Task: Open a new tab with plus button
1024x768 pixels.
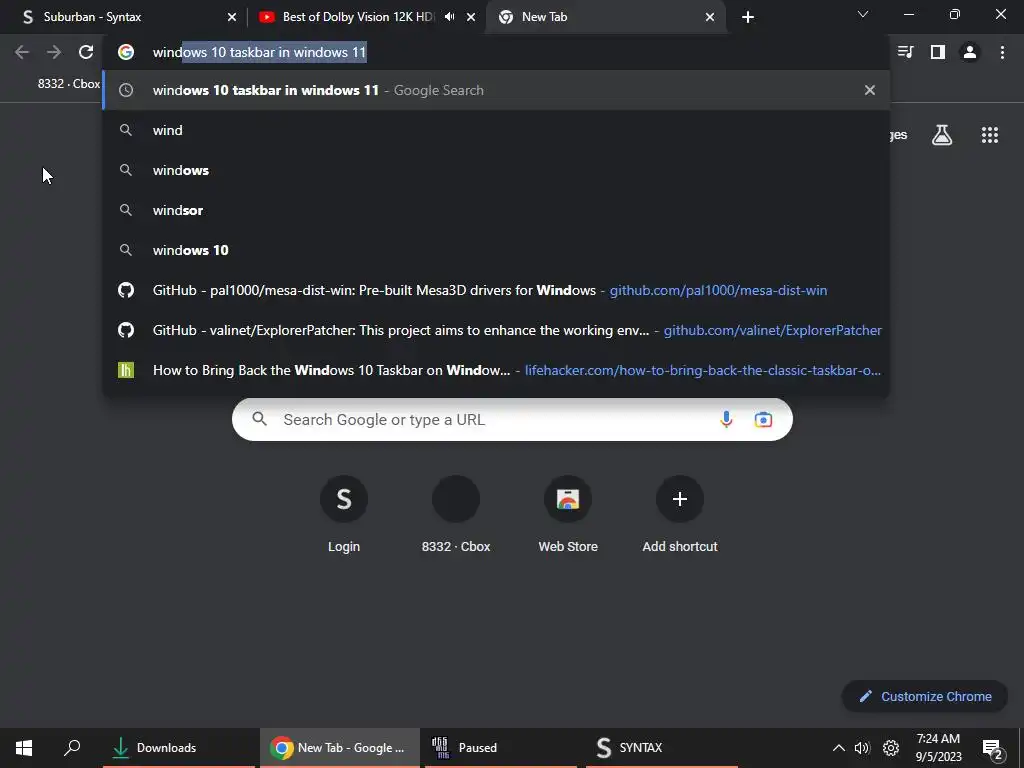Action: click(x=748, y=17)
